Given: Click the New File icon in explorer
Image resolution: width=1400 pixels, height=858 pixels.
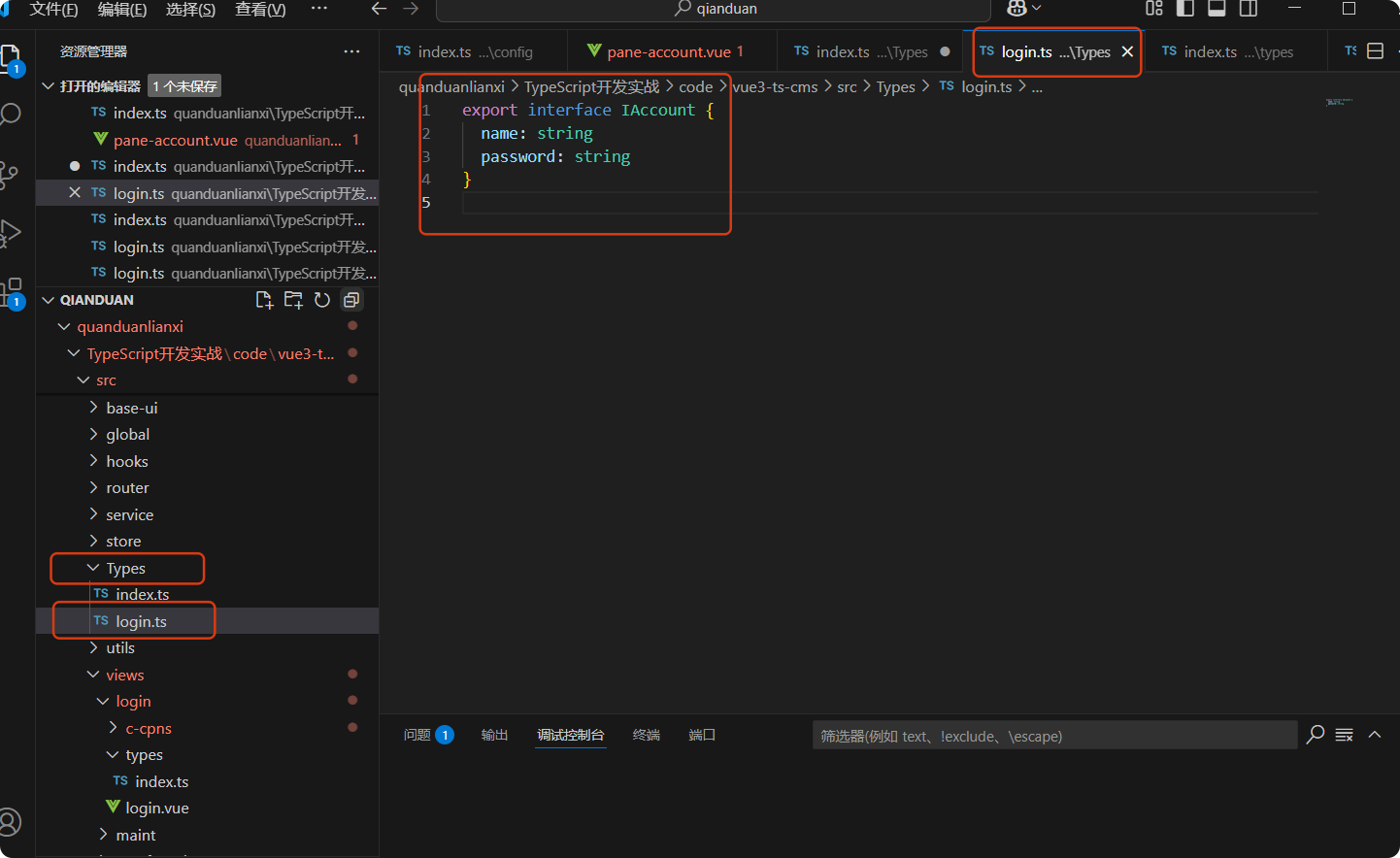Looking at the screenshot, I should click(264, 301).
